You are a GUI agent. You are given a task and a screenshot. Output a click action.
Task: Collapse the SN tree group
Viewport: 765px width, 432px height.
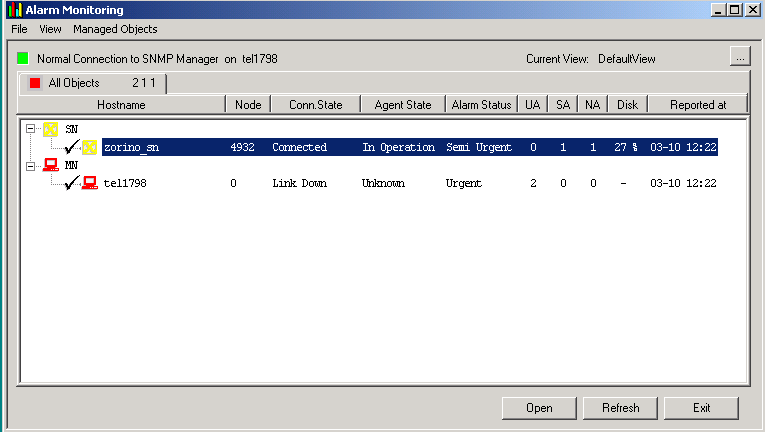31,129
